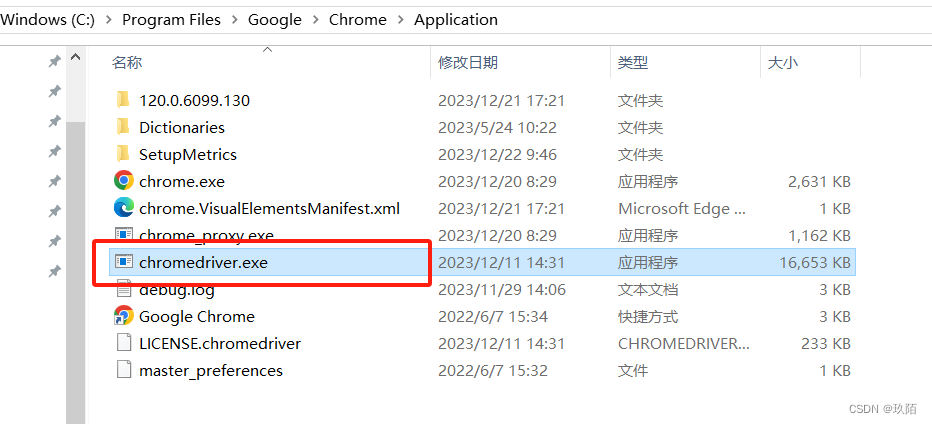932x424 pixels.
Task: Select the master_preferences file name
Action: pyautogui.click(x=211, y=371)
